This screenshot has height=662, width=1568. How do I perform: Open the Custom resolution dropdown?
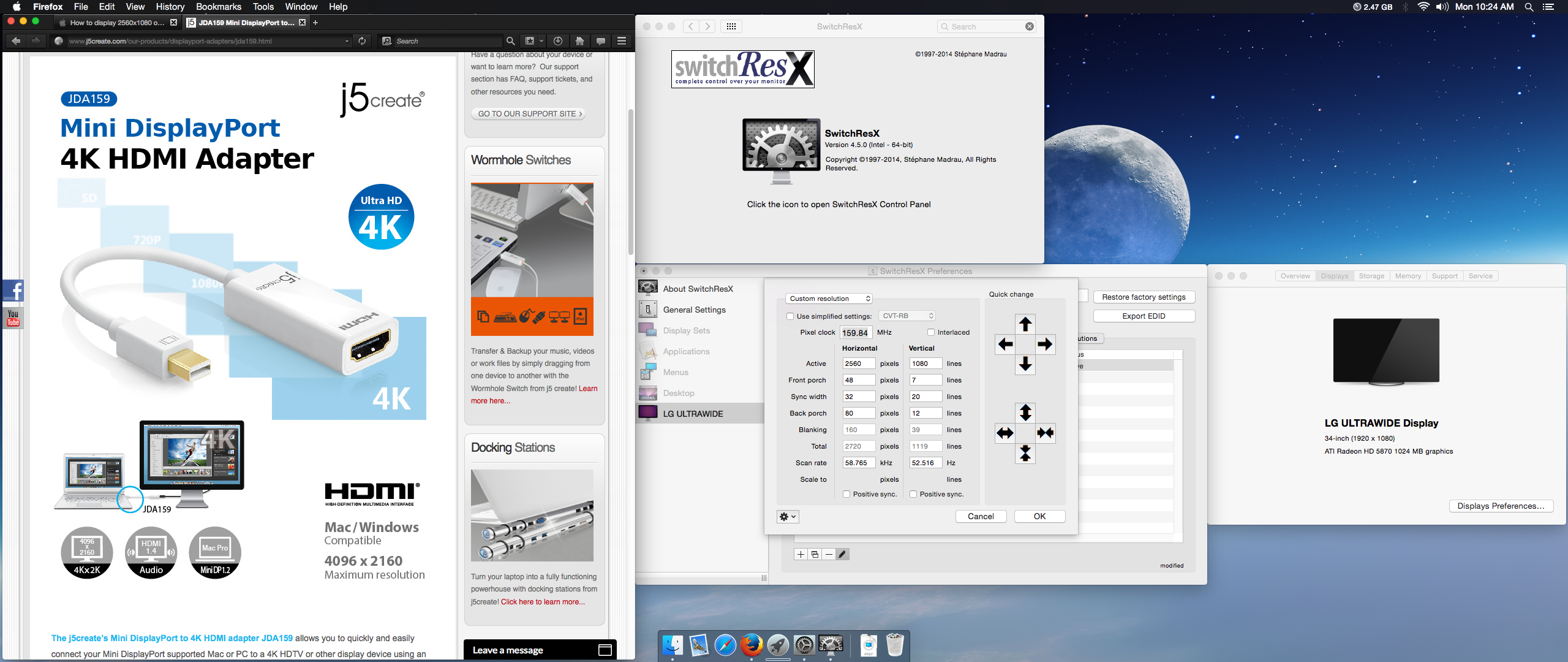tap(829, 299)
